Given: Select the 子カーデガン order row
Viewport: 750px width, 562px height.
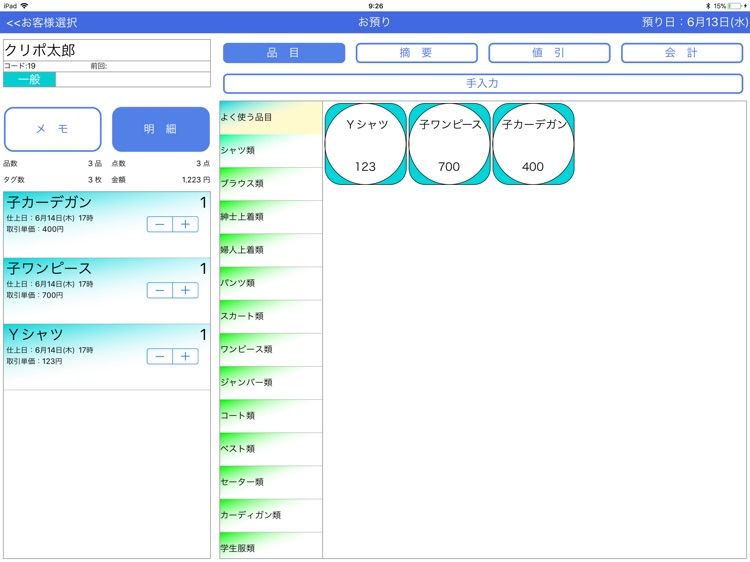Looking at the screenshot, I should (x=107, y=225).
